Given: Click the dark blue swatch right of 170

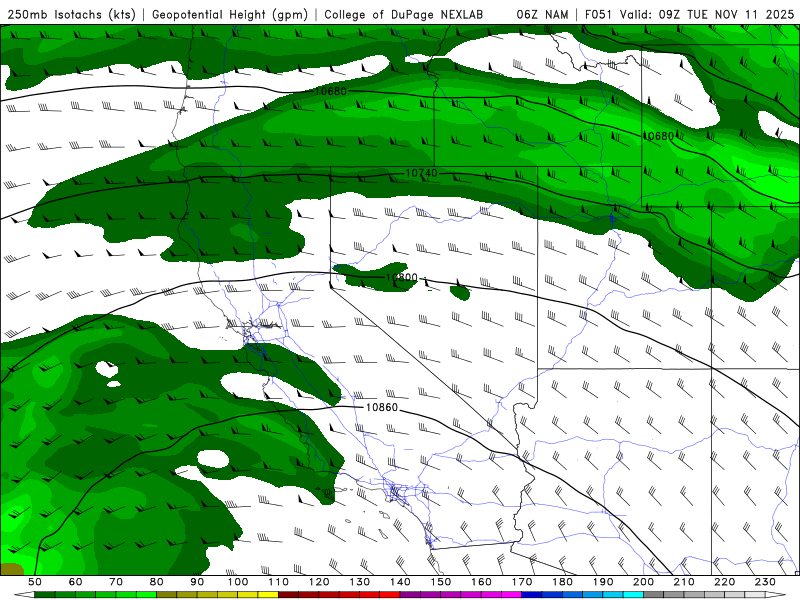Looking at the screenshot, I should coord(532,595).
